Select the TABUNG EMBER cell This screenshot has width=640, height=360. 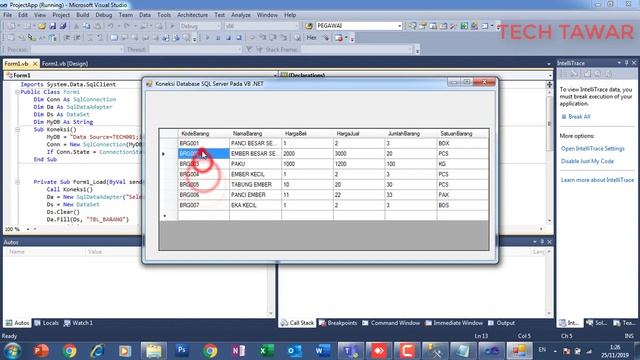[x=256, y=184]
